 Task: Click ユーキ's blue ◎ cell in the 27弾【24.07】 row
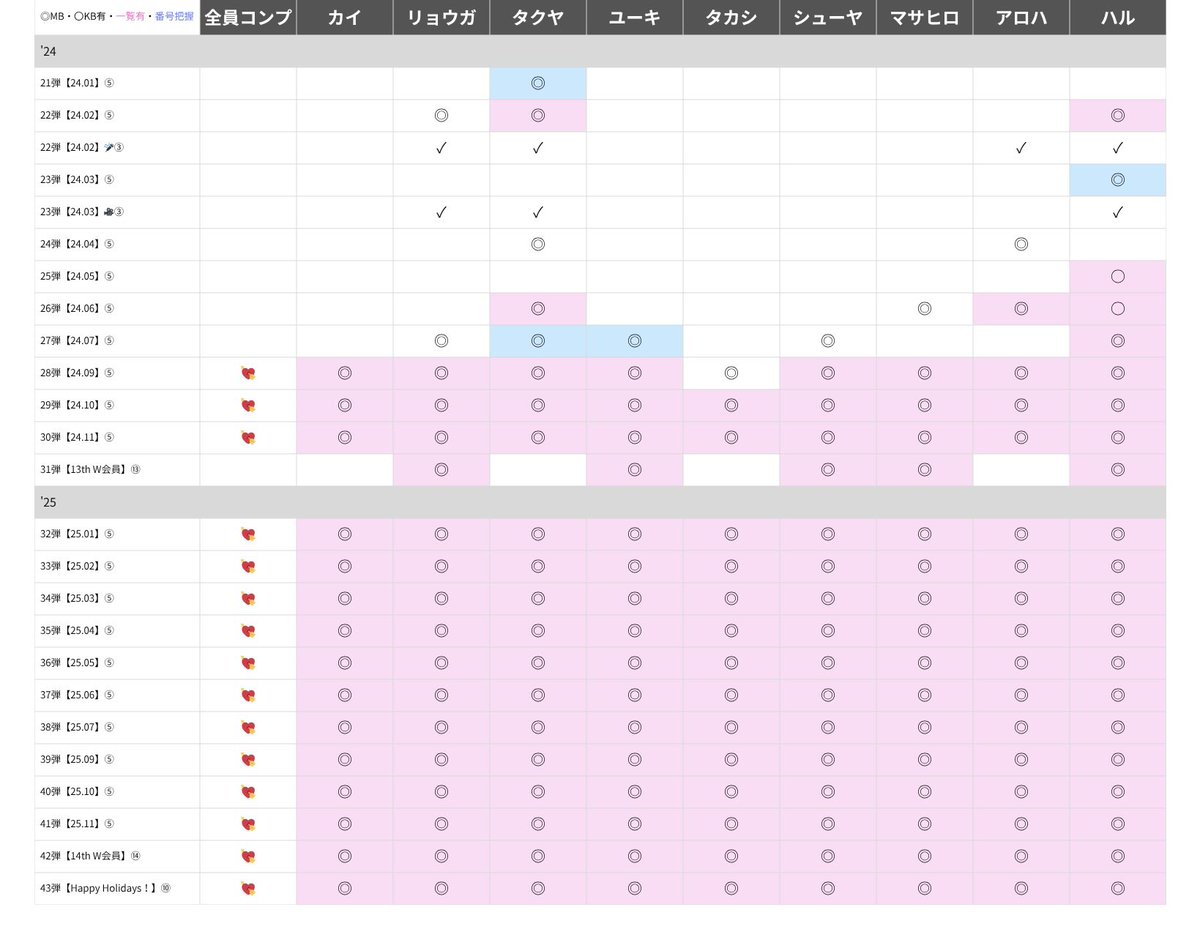pyautogui.click(x=635, y=341)
